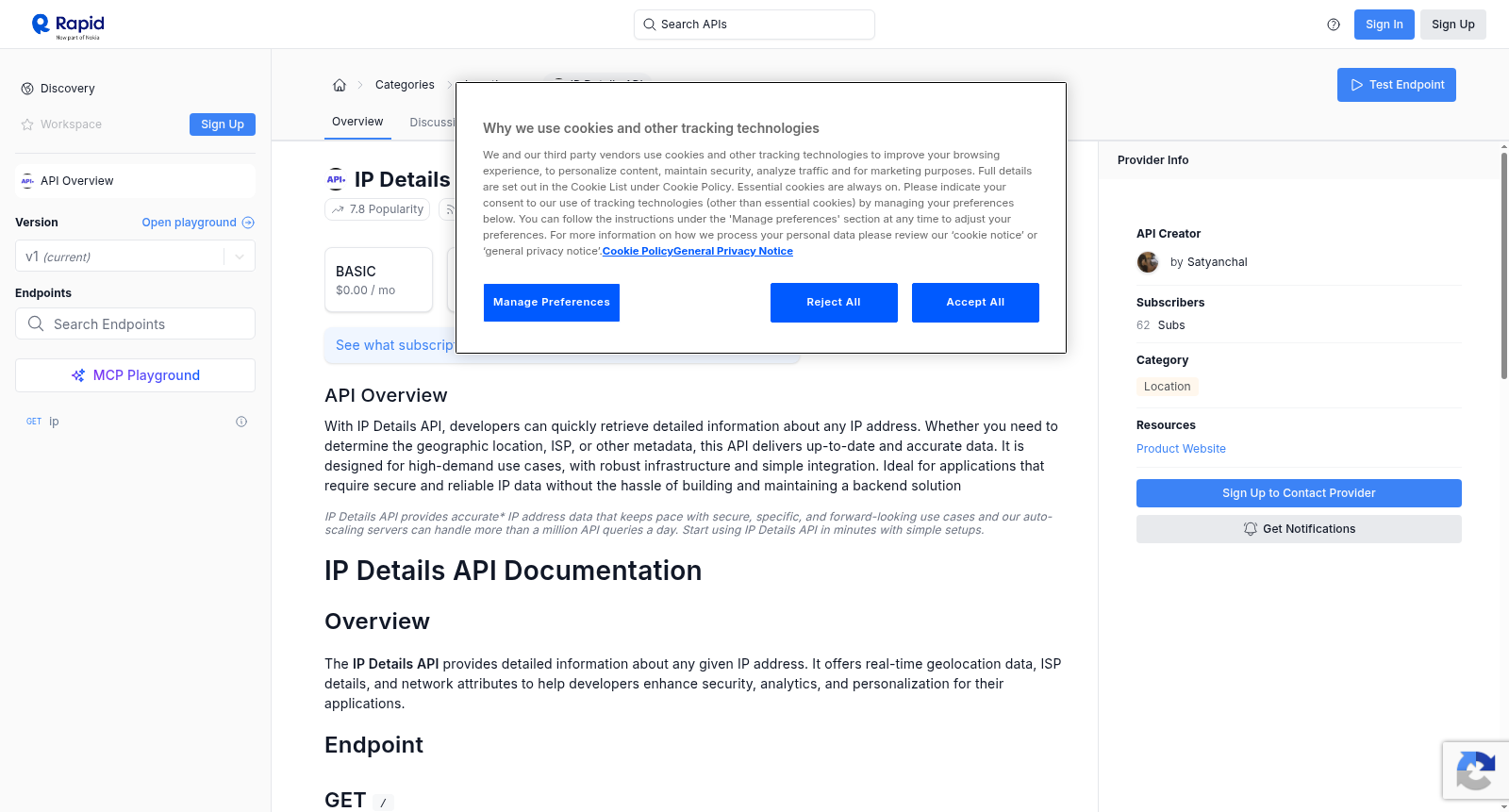The height and width of the screenshot is (812, 1509).
Task: Open the General Privacy Notice link
Action: tap(734, 251)
